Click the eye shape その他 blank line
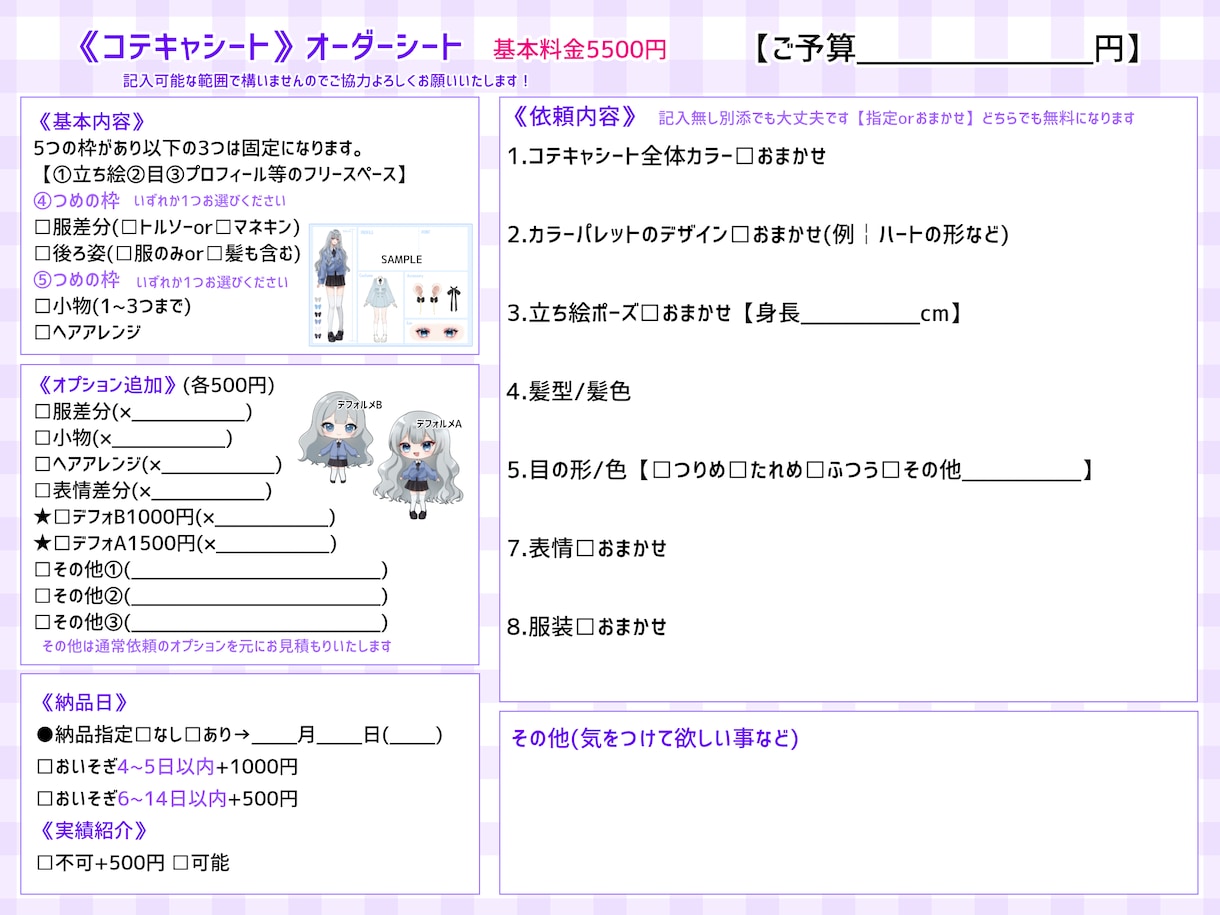The height and width of the screenshot is (915, 1220). click(x=1021, y=471)
